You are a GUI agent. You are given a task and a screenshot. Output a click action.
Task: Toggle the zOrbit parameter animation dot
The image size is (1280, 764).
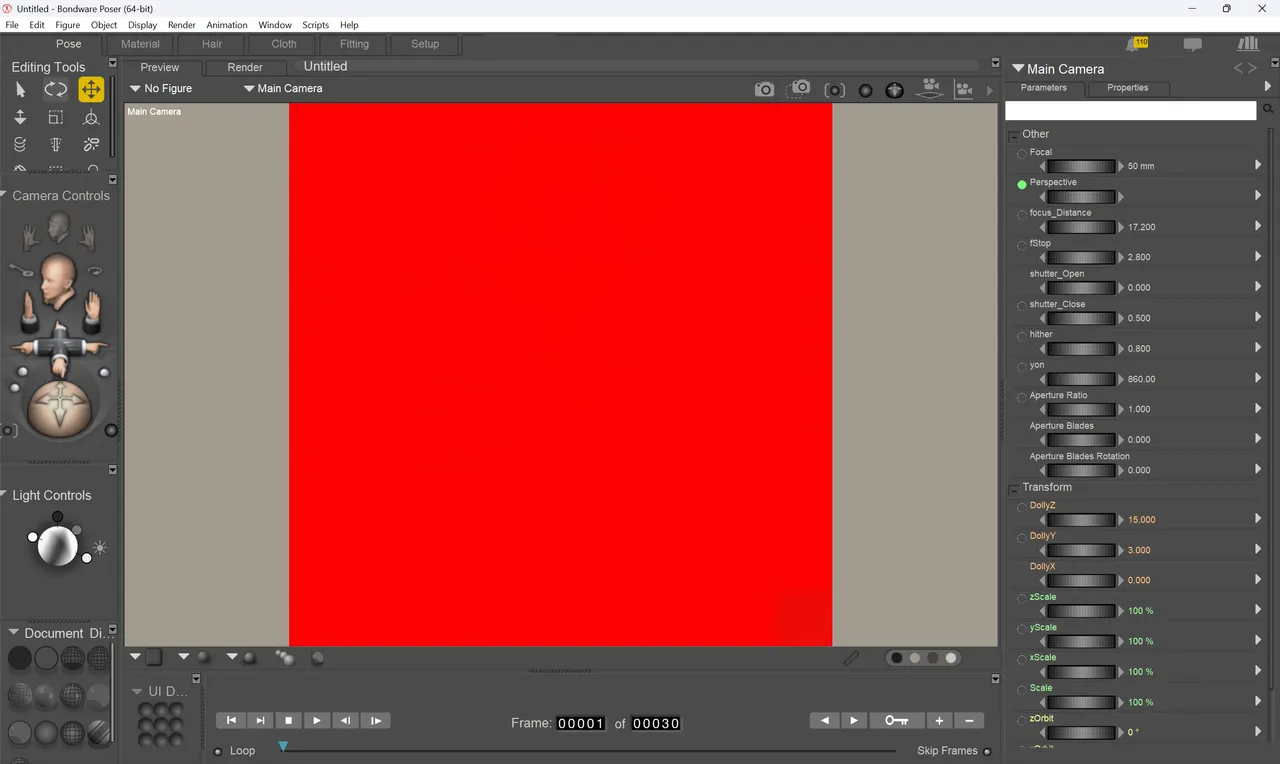(x=1022, y=720)
